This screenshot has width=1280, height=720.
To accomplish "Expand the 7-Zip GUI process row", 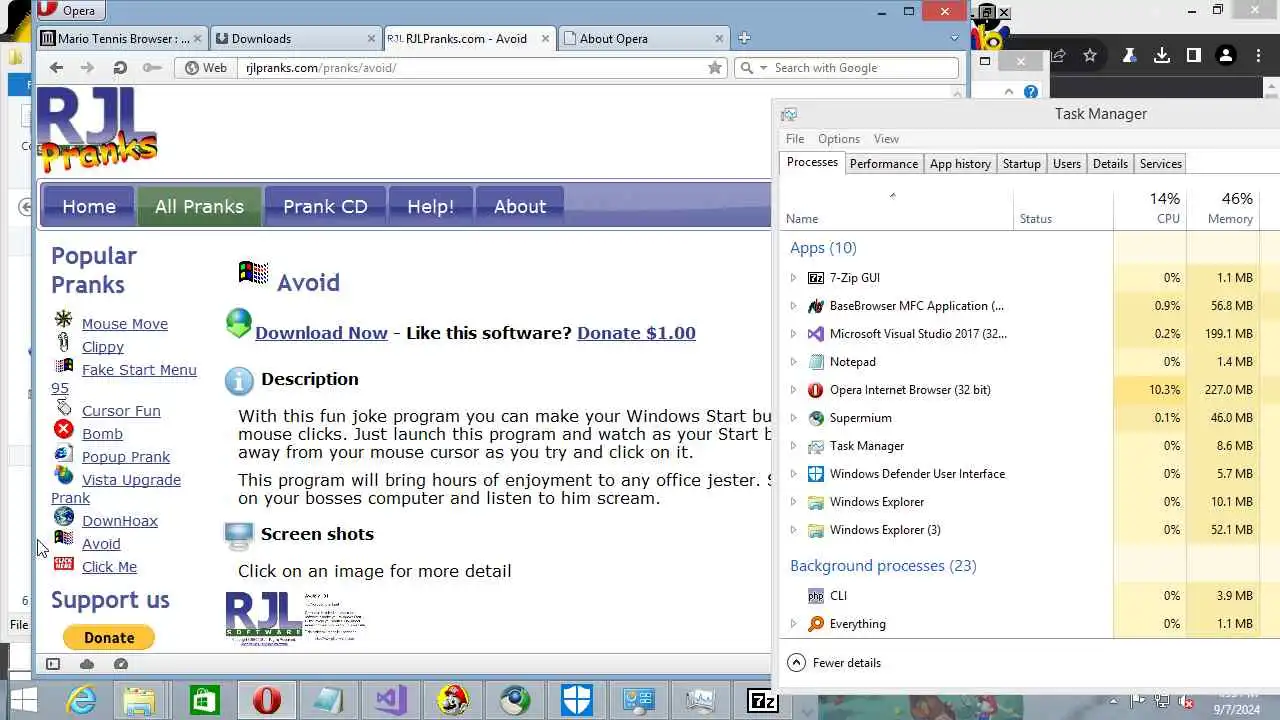I will [794, 278].
